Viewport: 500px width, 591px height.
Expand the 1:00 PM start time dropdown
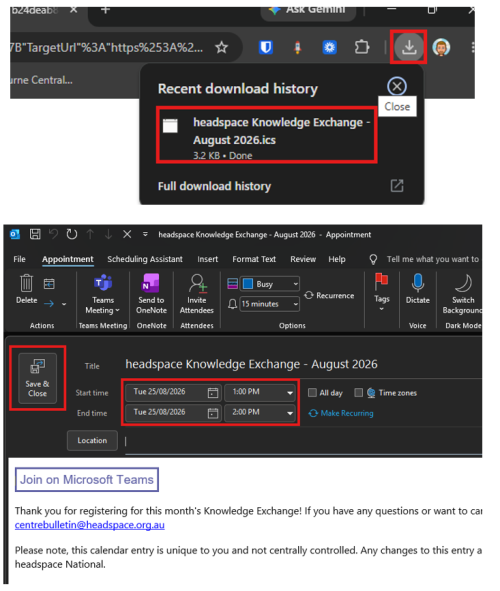pyautogui.click(x=290, y=392)
